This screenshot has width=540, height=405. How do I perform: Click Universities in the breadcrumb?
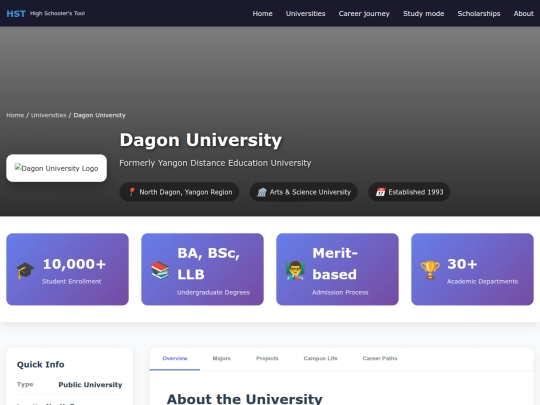[x=49, y=115]
